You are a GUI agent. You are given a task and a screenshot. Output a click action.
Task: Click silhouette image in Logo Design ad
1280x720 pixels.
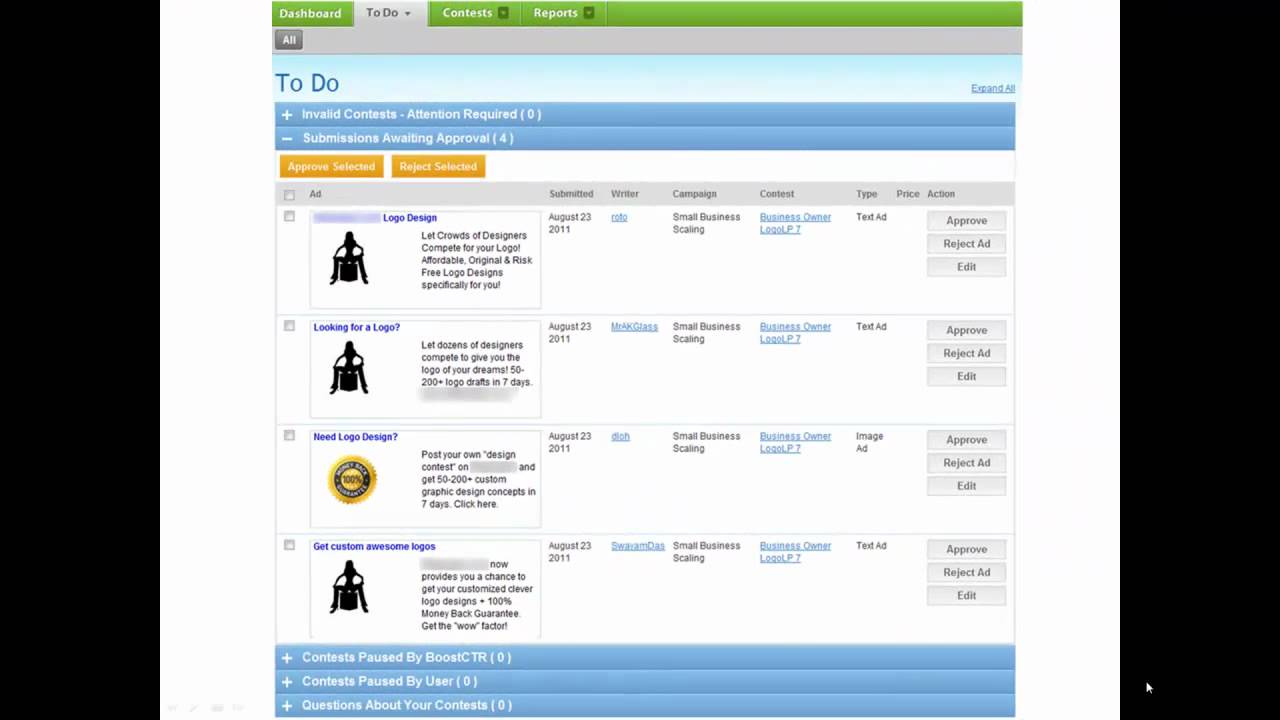pyautogui.click(x=350, y=258)
